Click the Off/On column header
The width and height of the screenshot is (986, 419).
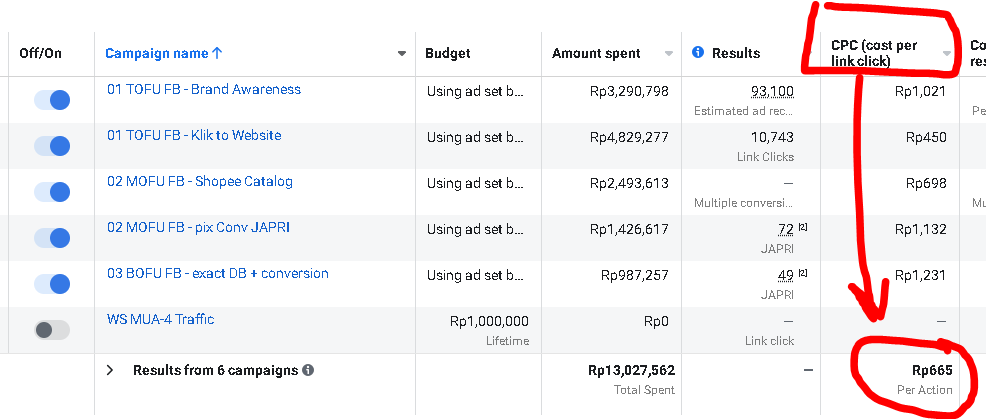tap(40, 53)
